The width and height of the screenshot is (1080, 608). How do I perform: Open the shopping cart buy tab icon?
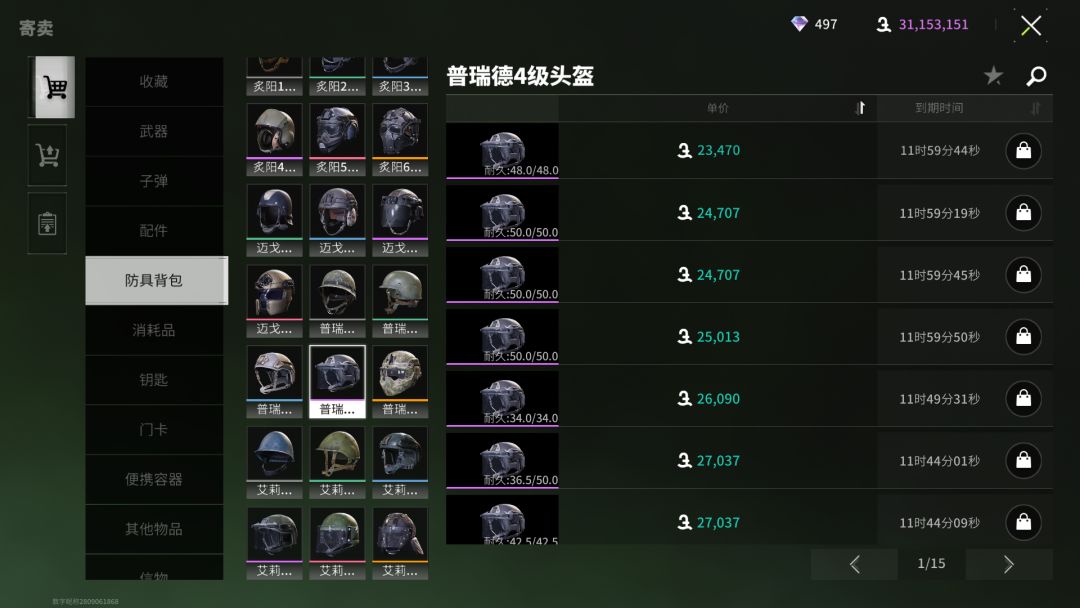point(54,87)
